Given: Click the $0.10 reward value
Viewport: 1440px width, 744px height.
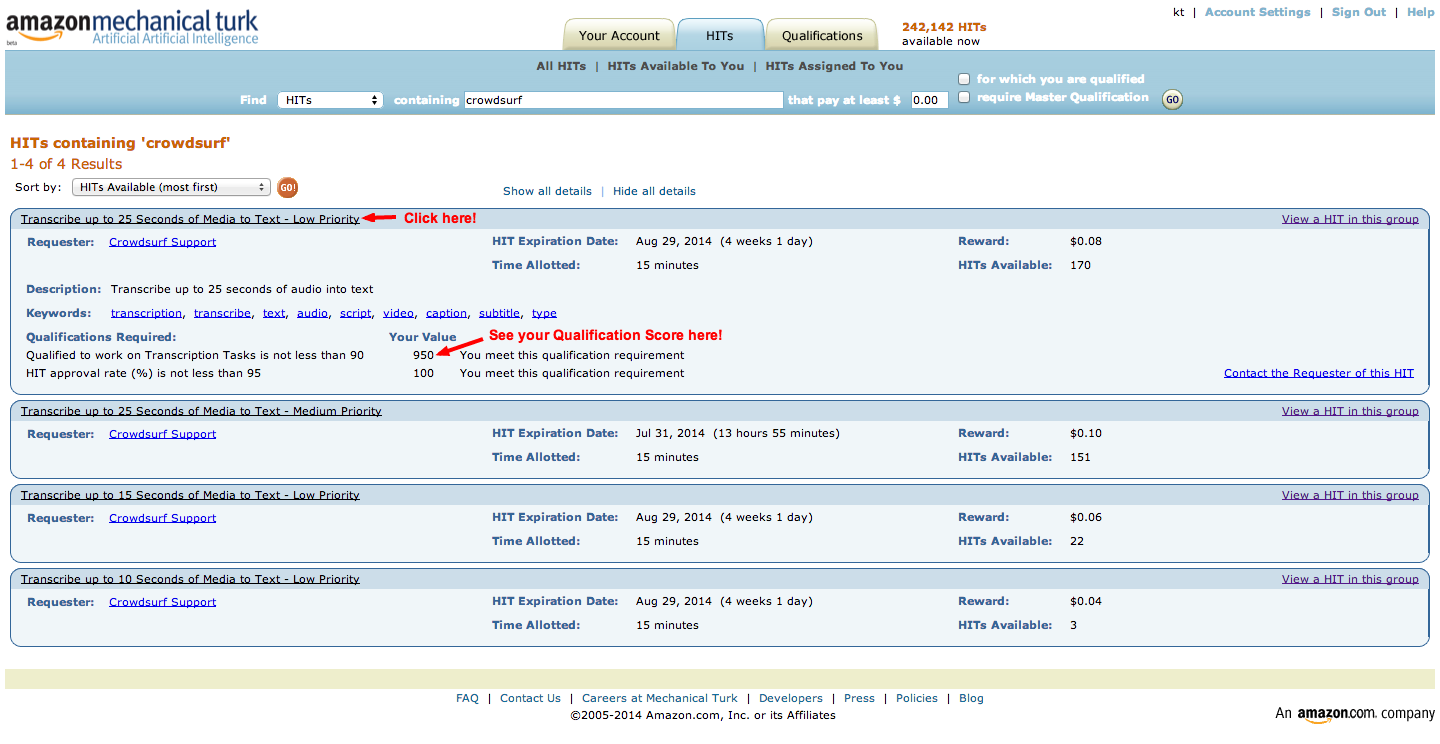Looking at the screenshot, I should [1086, 433].
